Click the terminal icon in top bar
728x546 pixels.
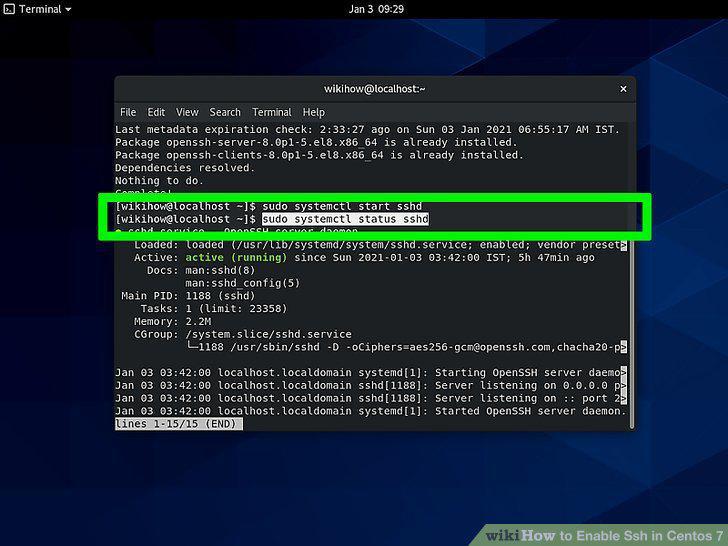coord(9,9)
